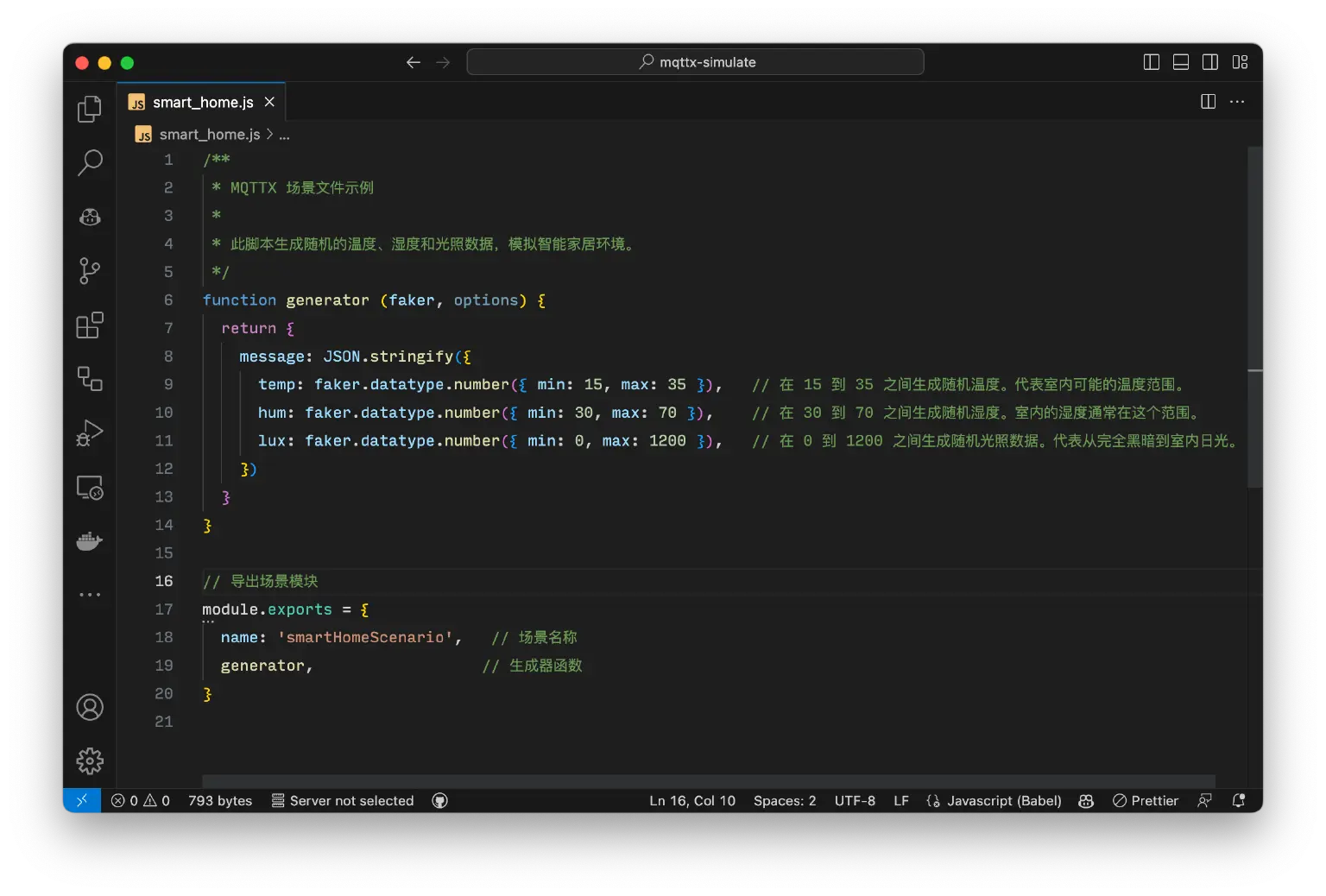Change Spaces: 2 indentation setting
Image resolution: width=1326 pixels, height=896 pixels.
[x=784, y=800]
